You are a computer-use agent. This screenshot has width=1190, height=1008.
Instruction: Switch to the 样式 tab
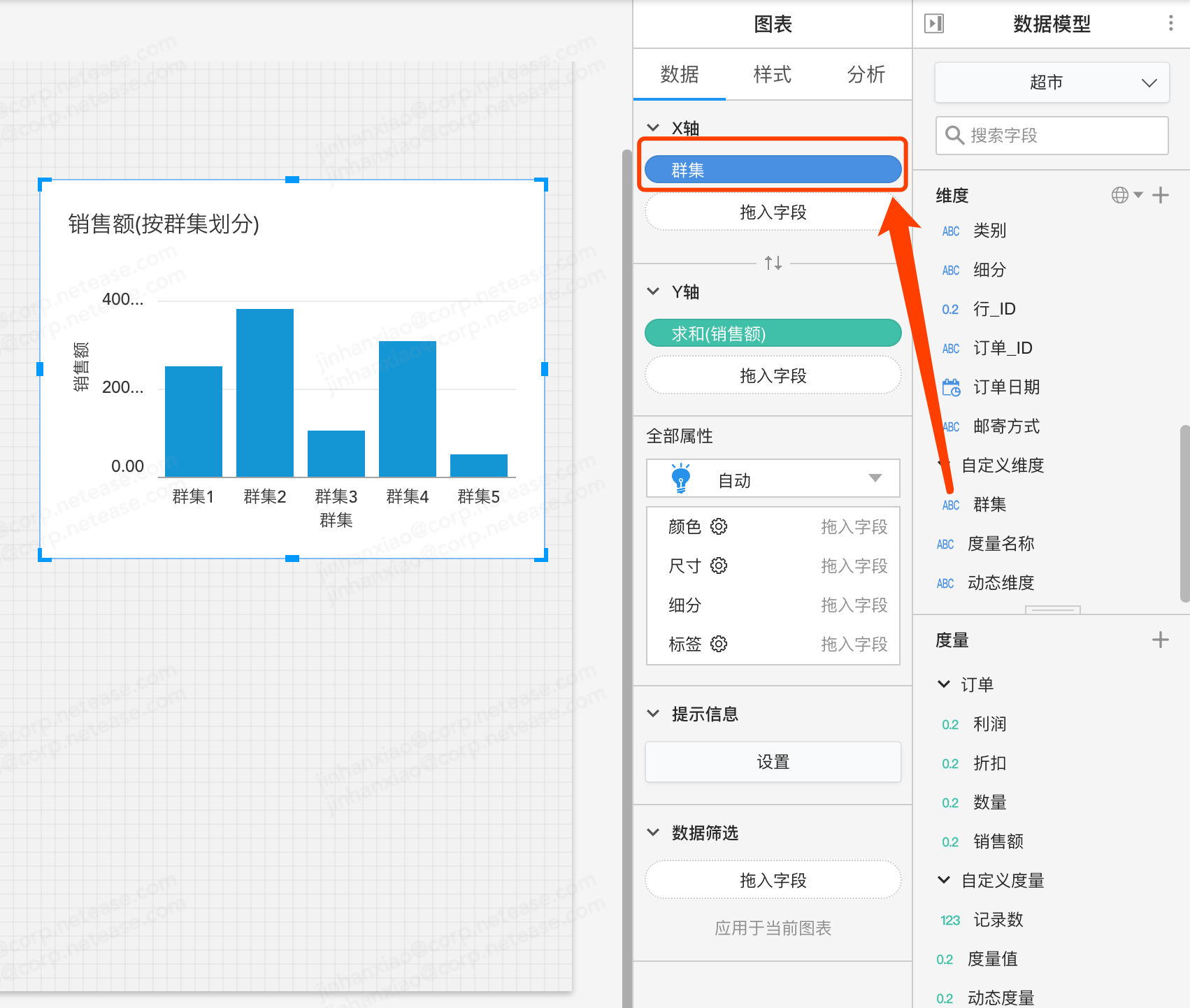click(772, 74)
